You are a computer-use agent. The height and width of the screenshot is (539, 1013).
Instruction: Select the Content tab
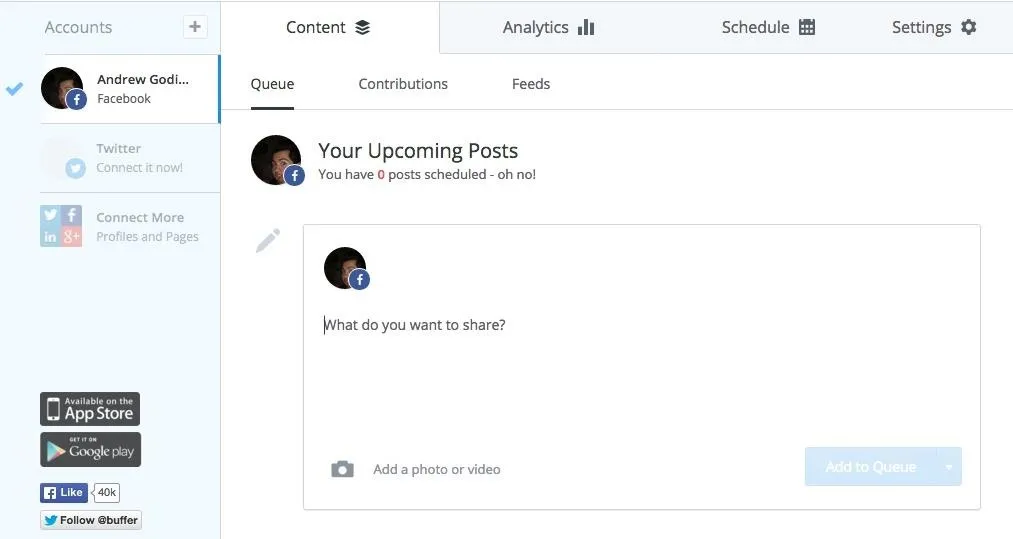coord(328,27)
